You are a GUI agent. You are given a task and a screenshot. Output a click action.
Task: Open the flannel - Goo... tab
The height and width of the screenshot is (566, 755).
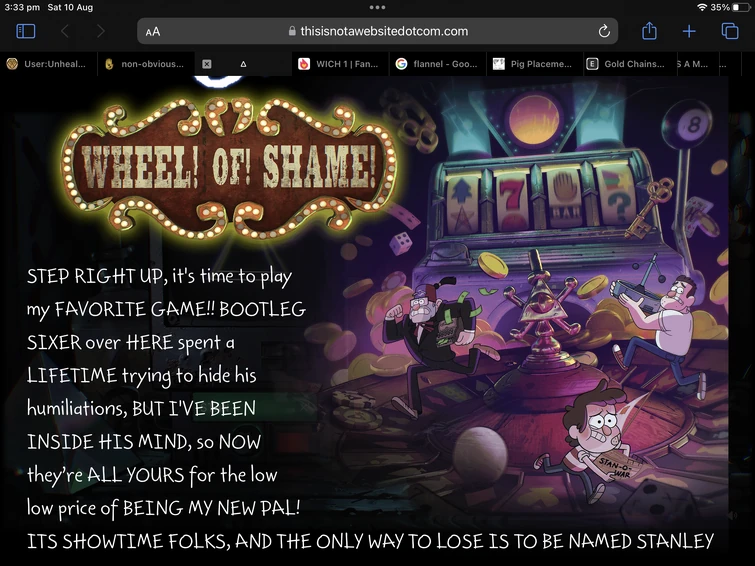tap(437, 64)
